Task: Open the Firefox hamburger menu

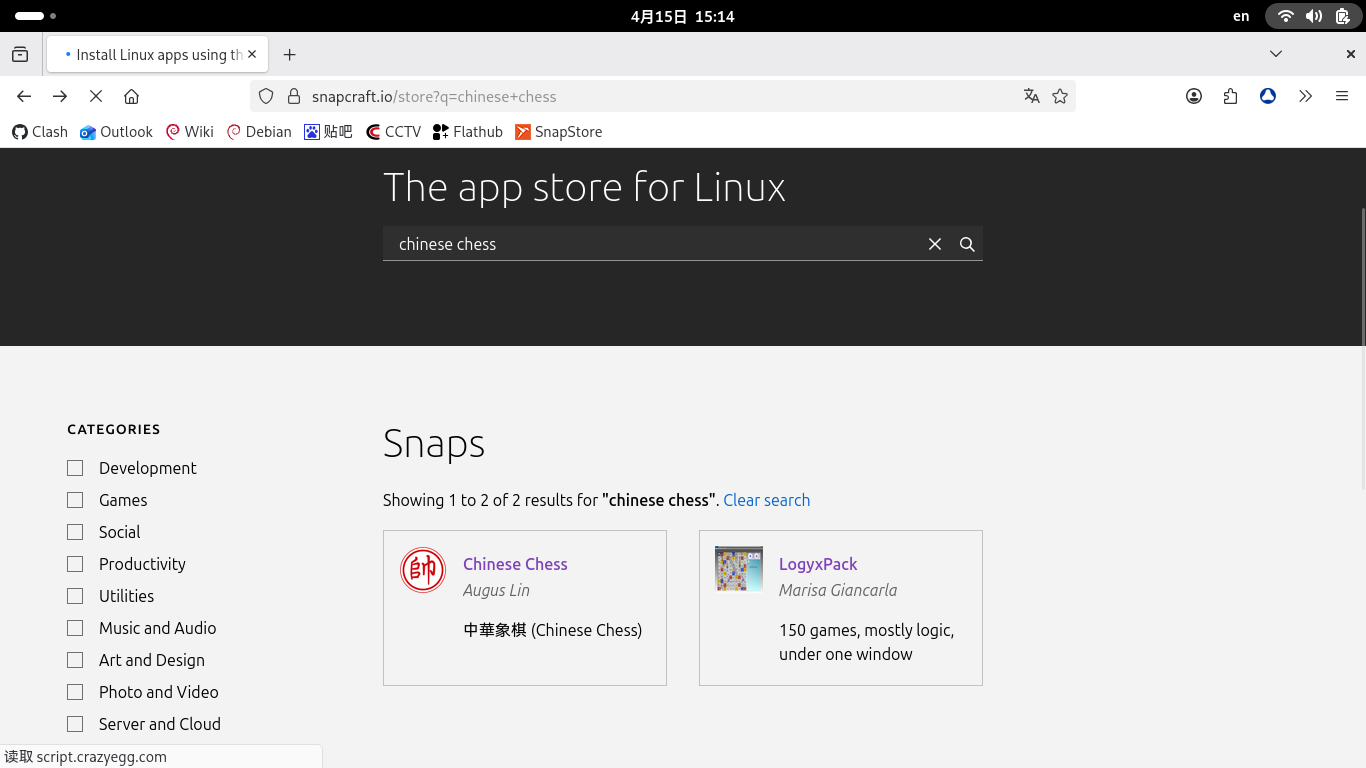Action: pyautogui.click(x=1342, y=96)
